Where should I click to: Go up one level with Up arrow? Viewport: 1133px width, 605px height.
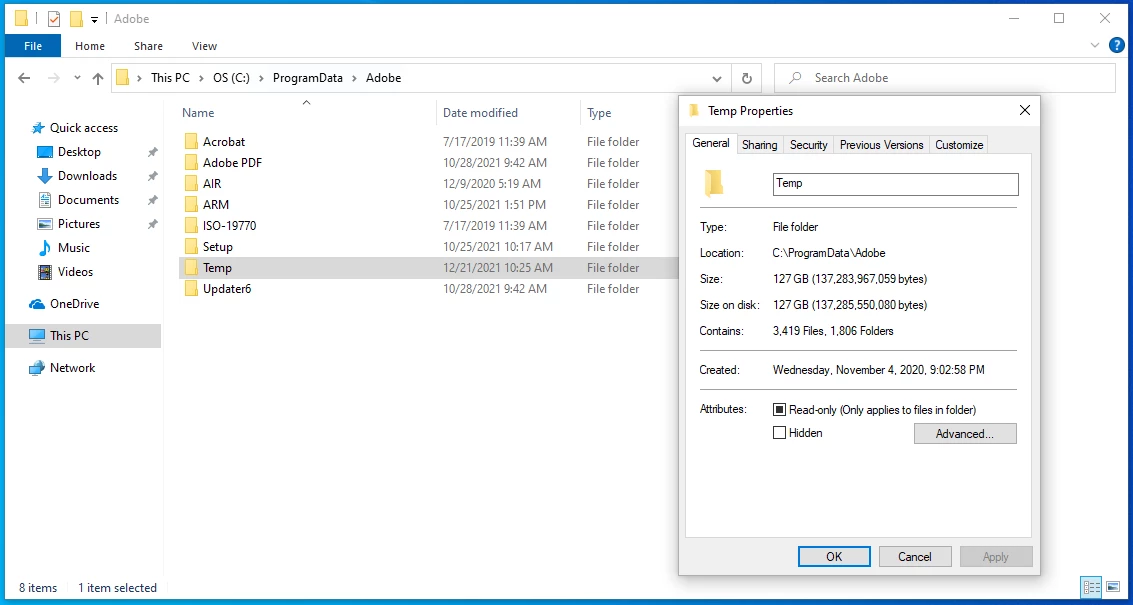coord(98,78)
